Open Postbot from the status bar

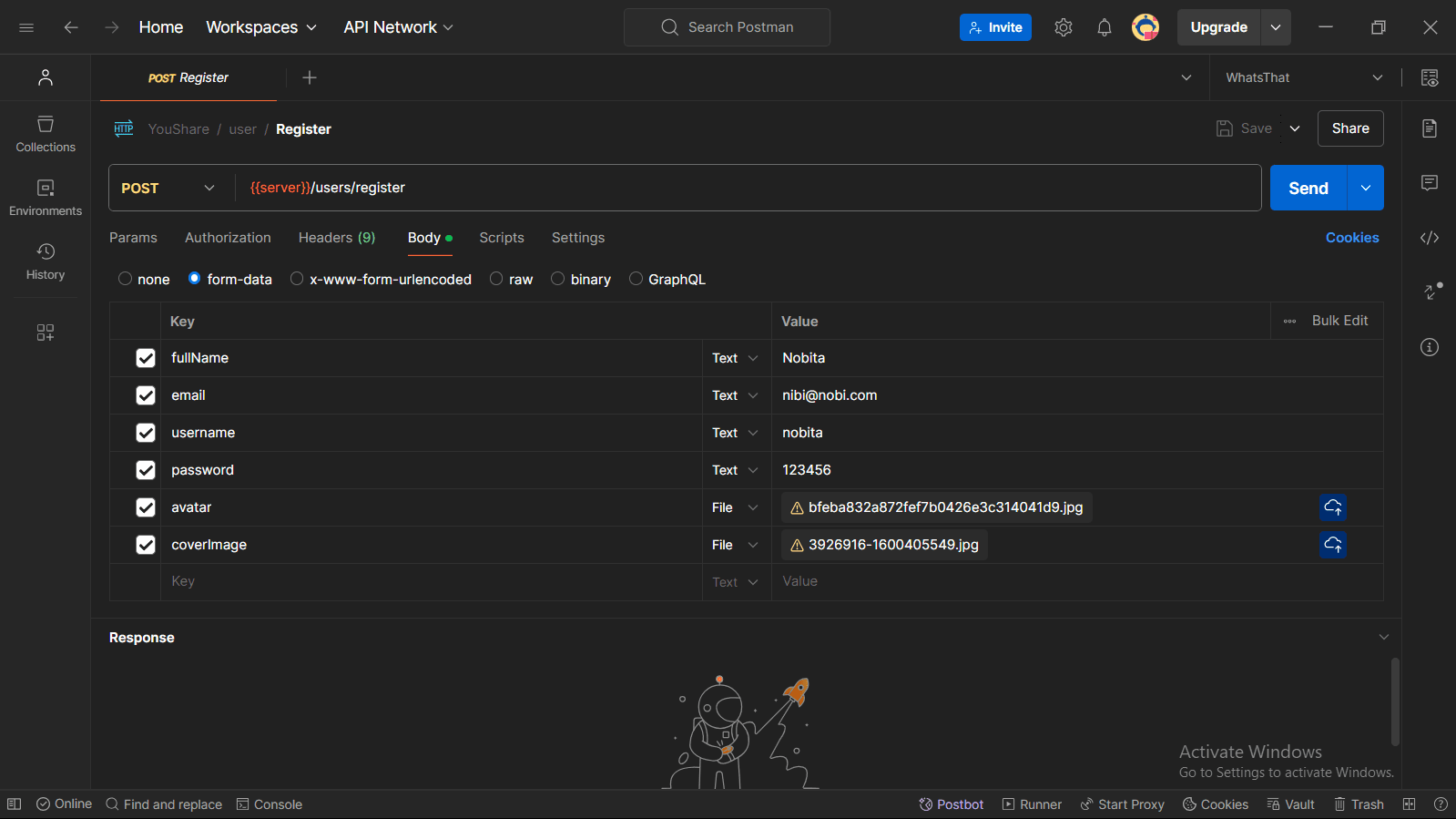(x=951, y=804)
